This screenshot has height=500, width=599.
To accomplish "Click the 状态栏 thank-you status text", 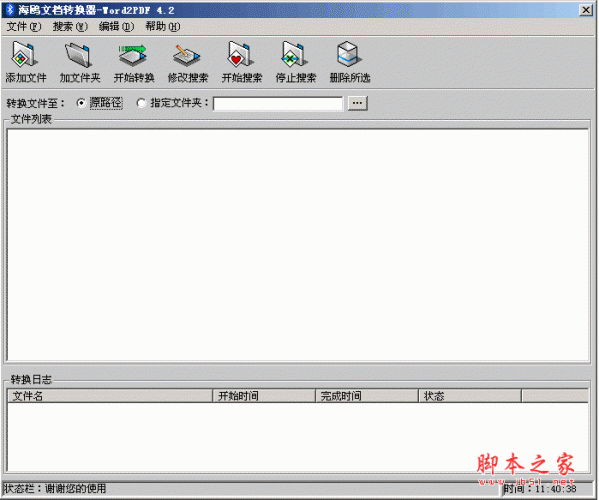I will (x=55, y=489).
